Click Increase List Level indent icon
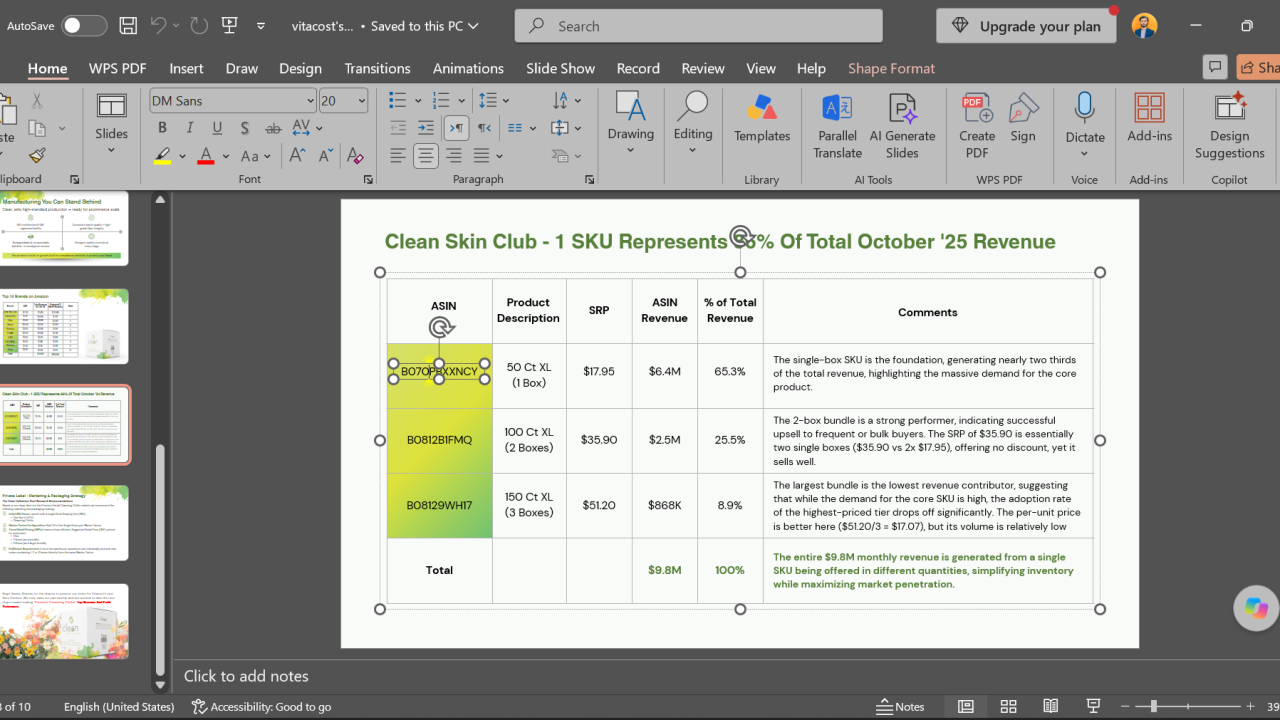 click(x=426, y=128)
